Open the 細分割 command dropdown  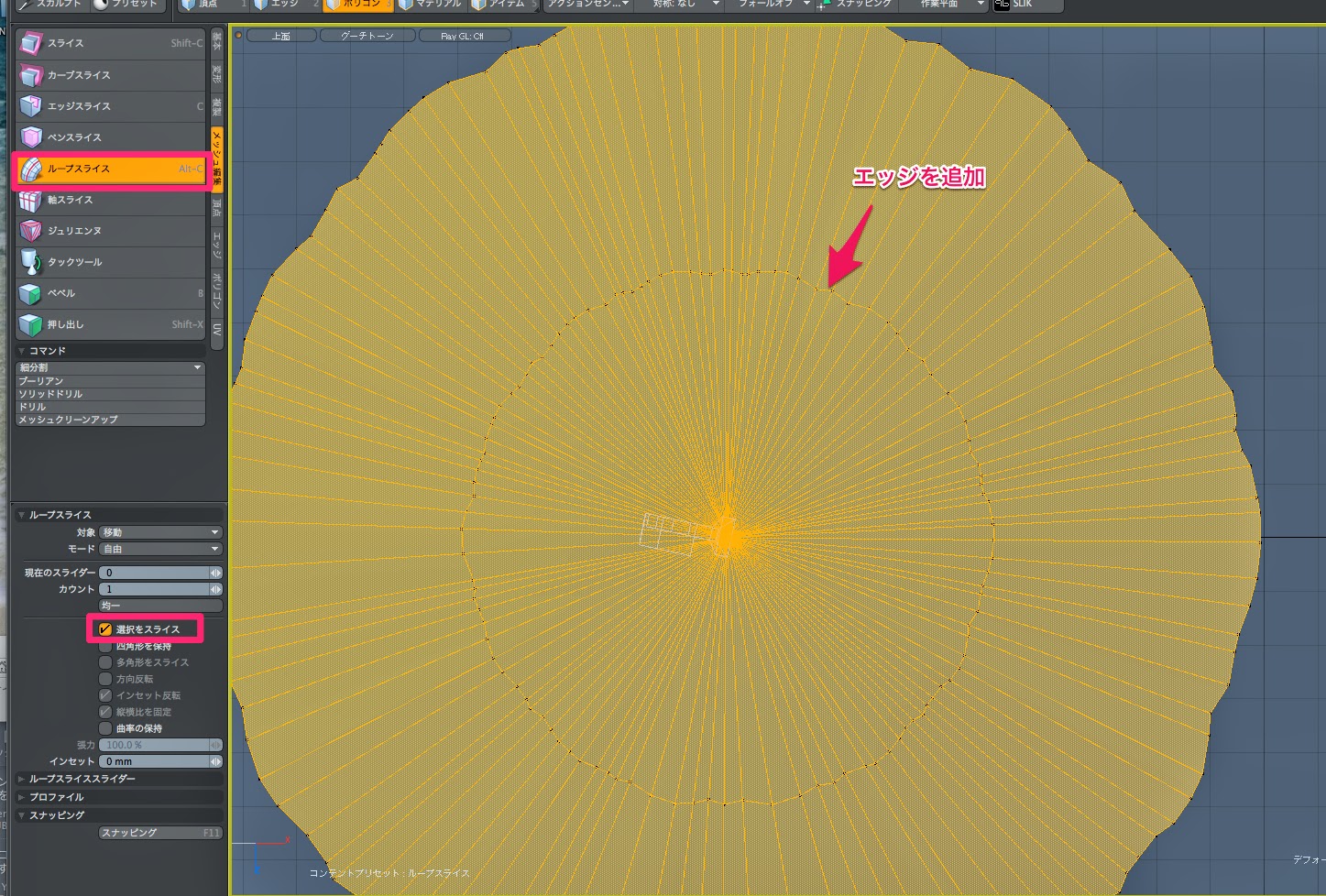111,367
